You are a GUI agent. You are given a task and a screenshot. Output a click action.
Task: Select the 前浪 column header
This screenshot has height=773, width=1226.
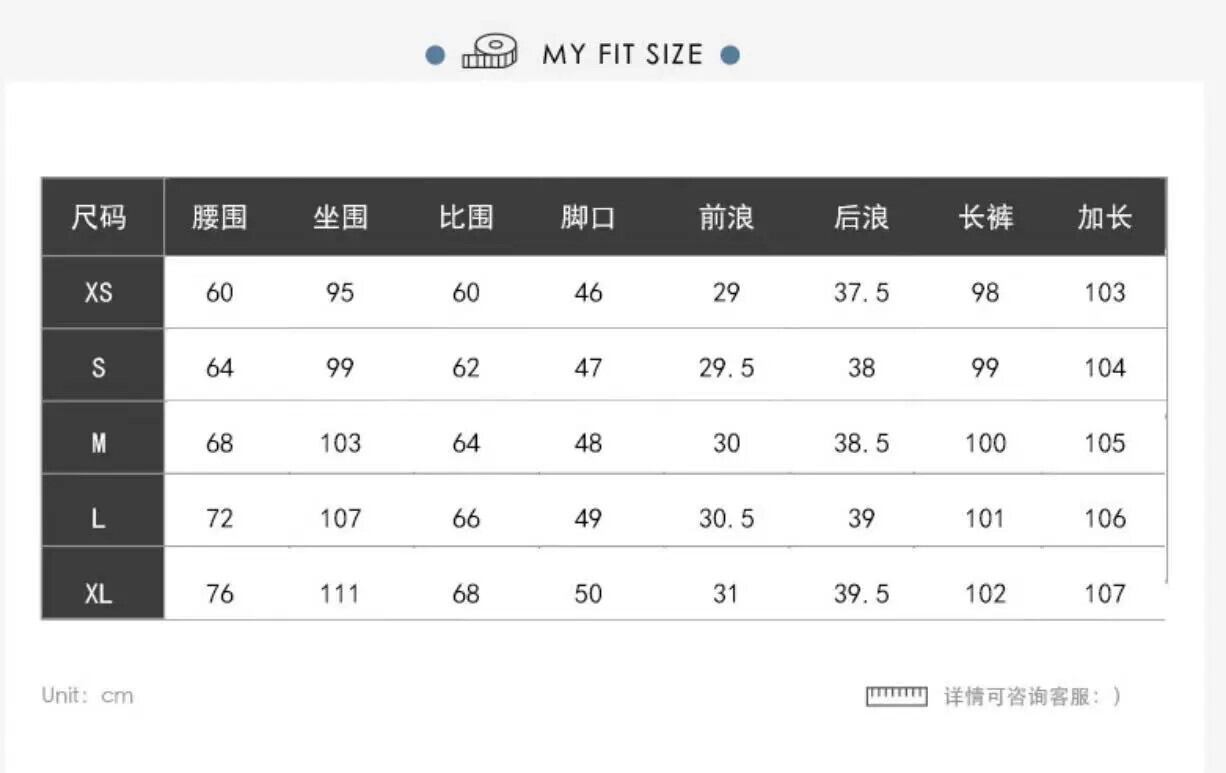726,217
